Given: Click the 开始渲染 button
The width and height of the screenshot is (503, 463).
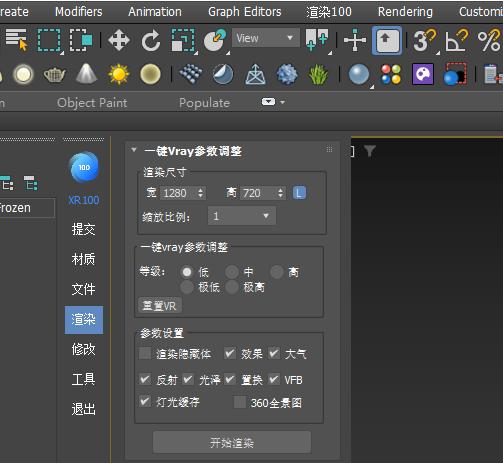Looking at the screenshot, I should coord(232,443).
